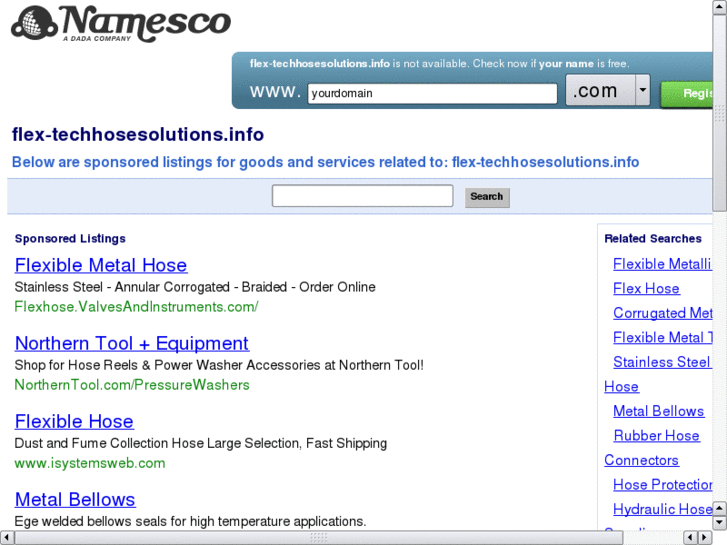Click the 'Sponsored Listings' heading
The height and width of the screenshot is (545, 727).
[x=70, y=238]
